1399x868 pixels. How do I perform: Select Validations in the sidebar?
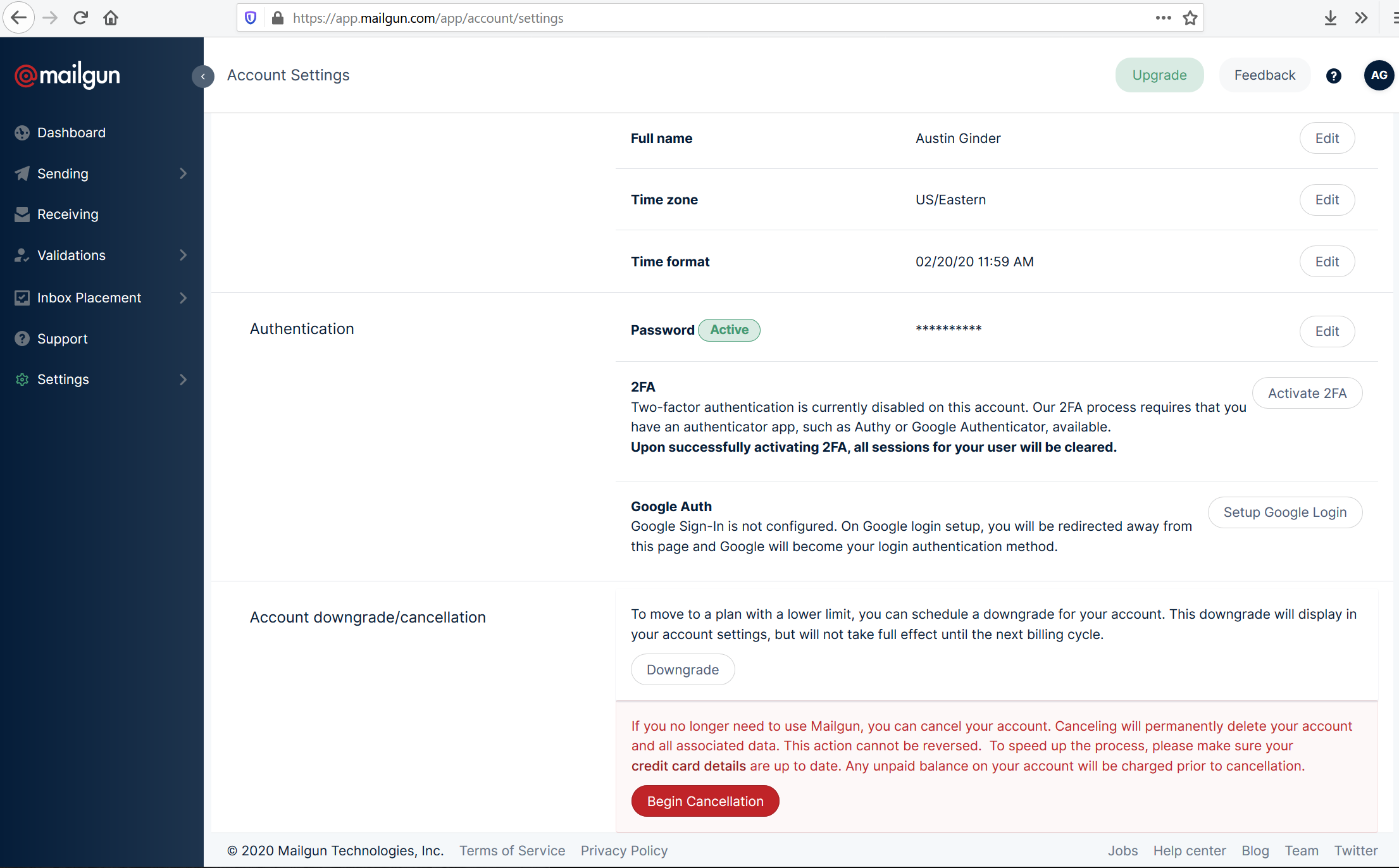point(72,256)
